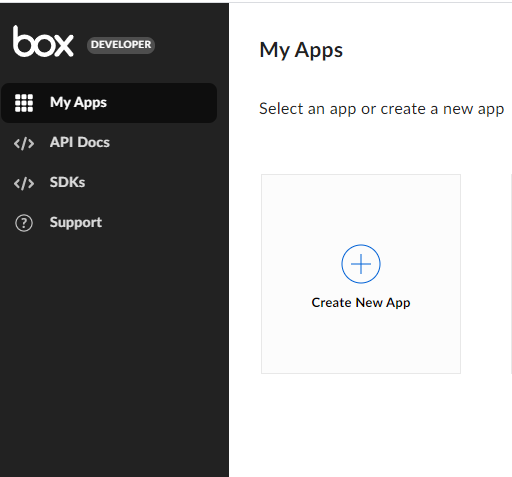Open the API Docs sidebar entry
The image size is (512, 477).
click(80, 142)
